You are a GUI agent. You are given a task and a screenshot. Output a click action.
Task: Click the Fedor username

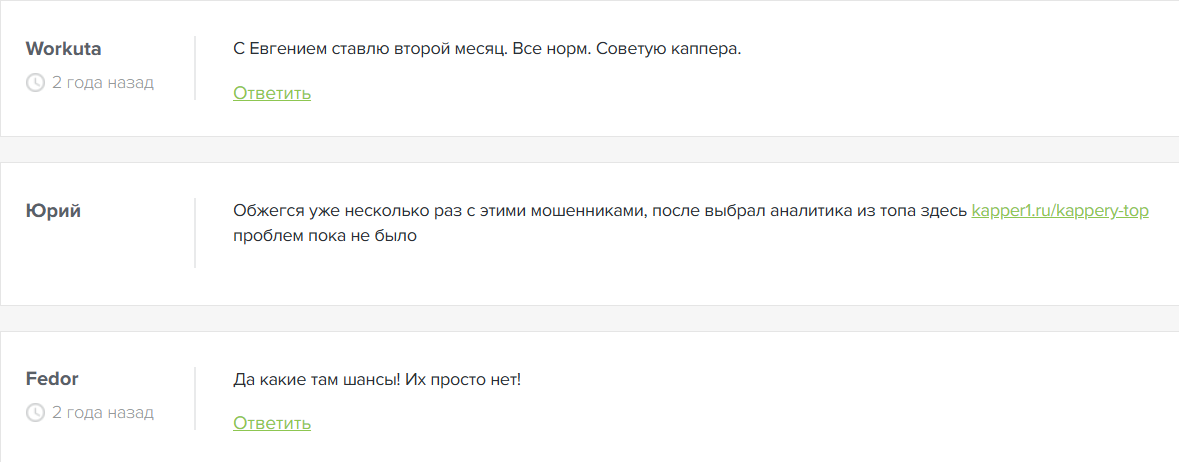click(x=52, y=379)
